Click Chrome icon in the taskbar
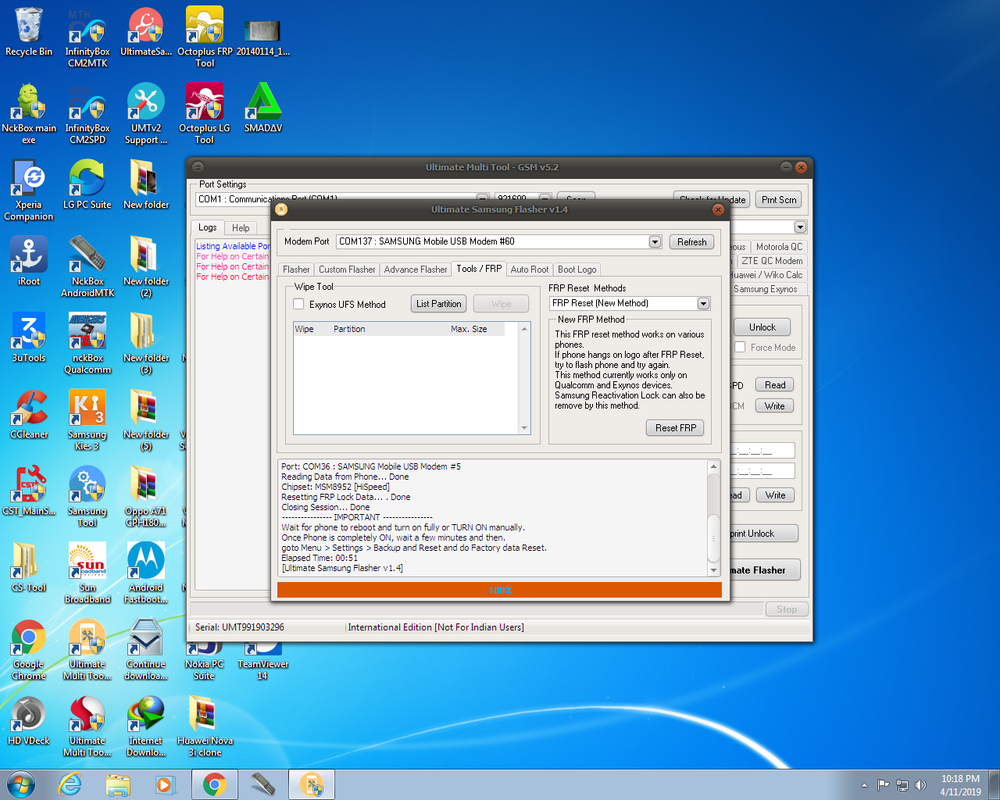The width and height of the screenshot is (1000, 800). pos(214,784)
